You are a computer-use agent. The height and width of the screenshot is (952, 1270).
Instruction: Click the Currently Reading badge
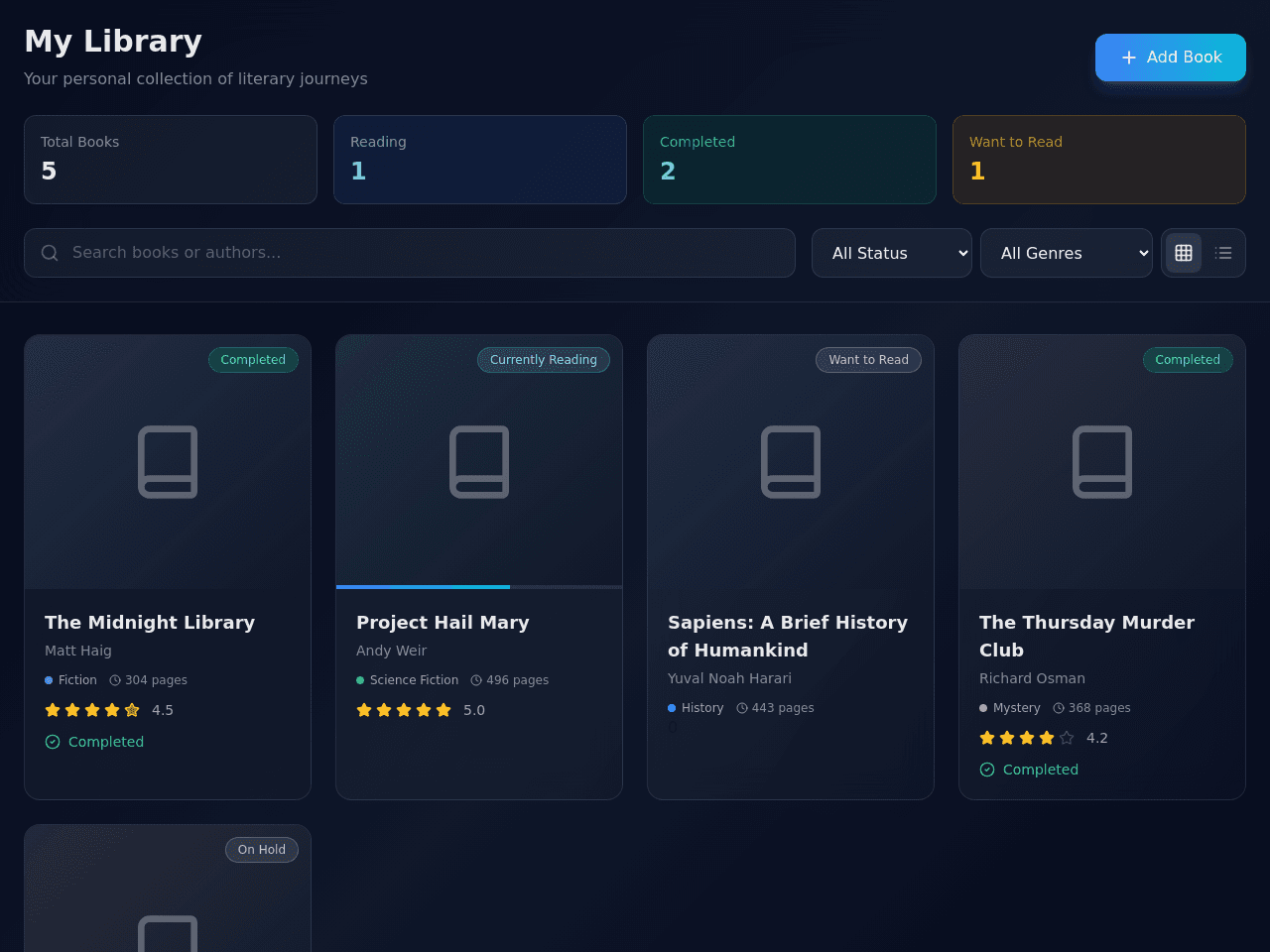[544, 360]
